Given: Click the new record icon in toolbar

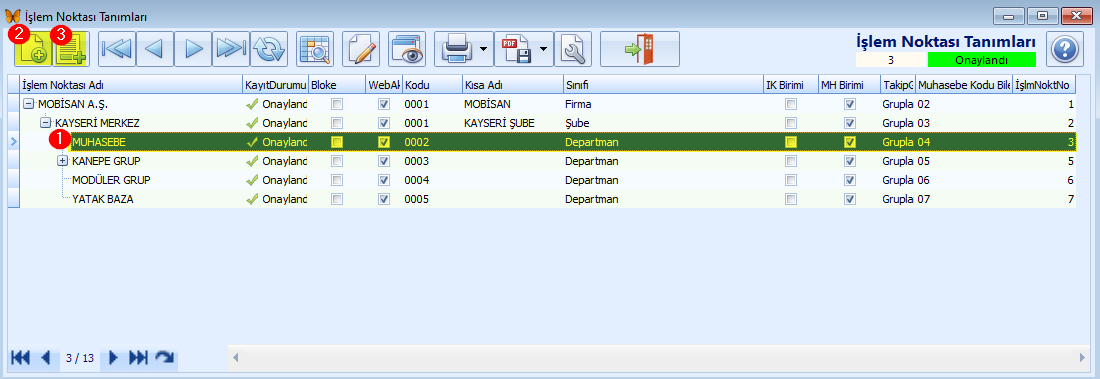Looking at the screenshot, I should pyautogui.click(x=32, y=48).
